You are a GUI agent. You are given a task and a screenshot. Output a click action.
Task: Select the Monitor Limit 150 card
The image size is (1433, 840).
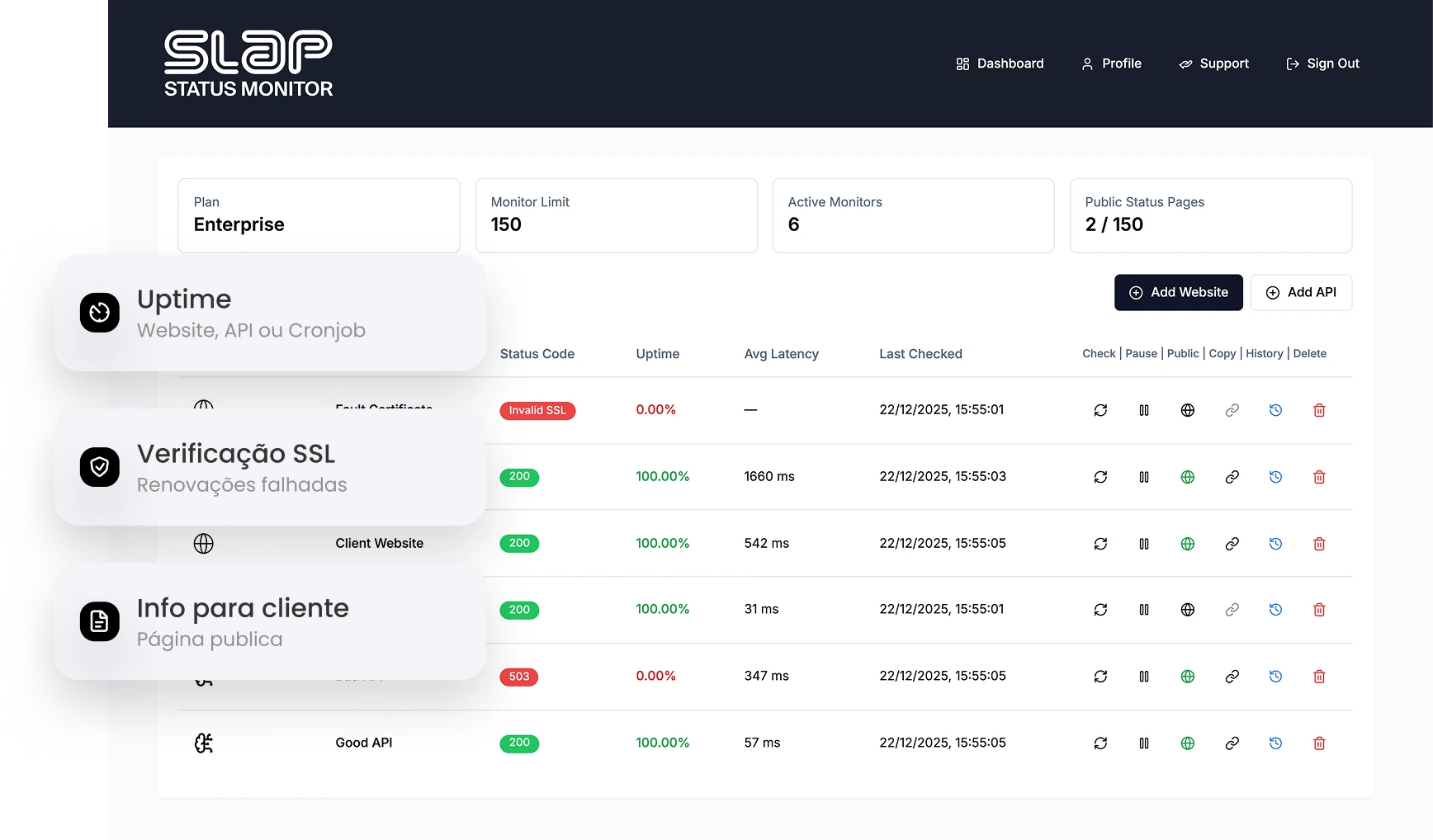[616, 215]
